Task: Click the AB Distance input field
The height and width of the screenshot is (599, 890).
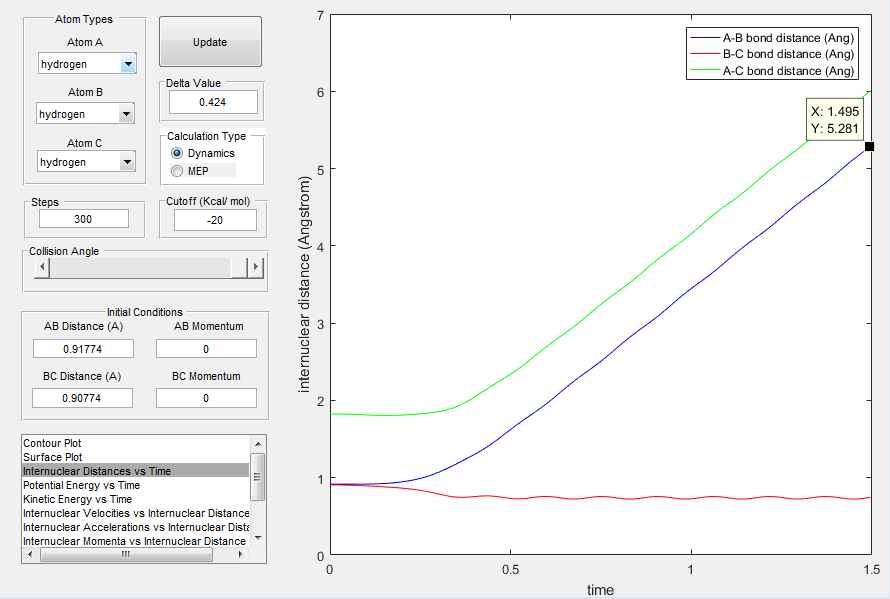Action: (83, 349)
